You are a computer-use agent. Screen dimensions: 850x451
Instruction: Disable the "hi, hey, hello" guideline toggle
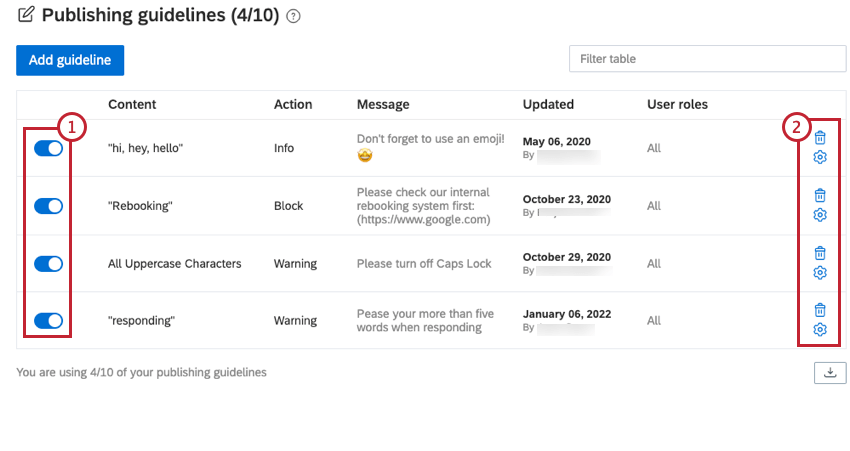(48, 149)
